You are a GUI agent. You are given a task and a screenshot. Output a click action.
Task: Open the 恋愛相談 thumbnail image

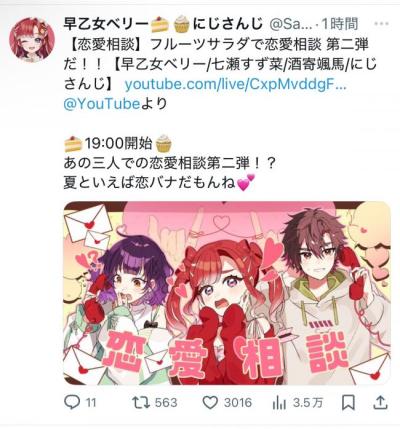227,293
